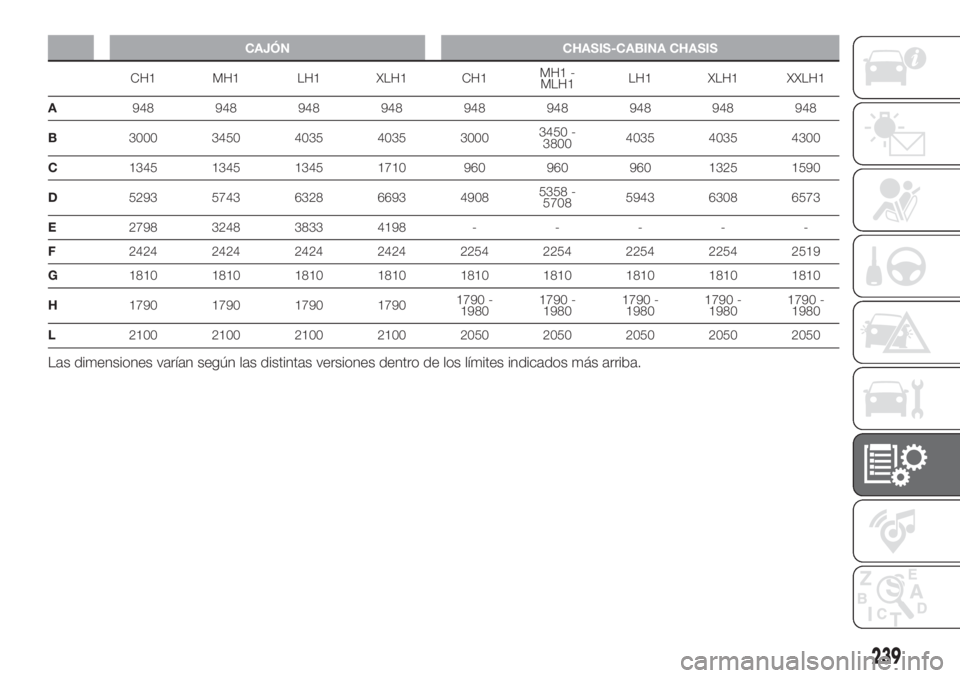Select the value 4198 in row E

(391, 227)
